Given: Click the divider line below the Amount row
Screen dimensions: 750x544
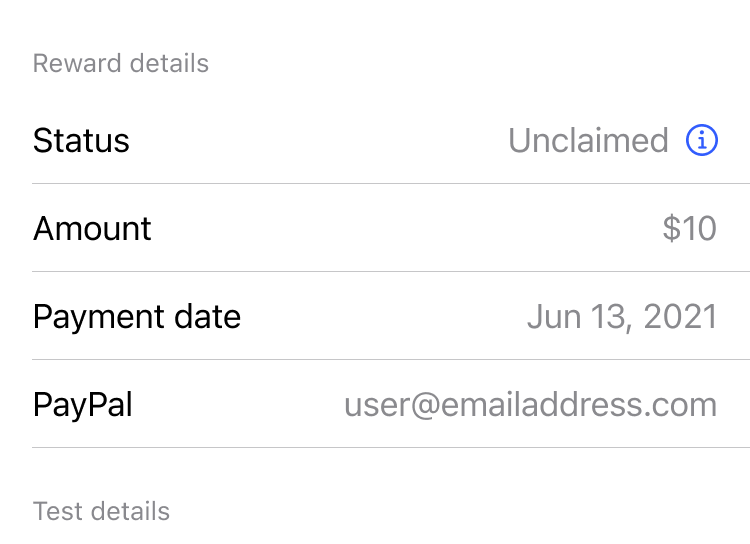Looking at the screenshot, I should [390, 271].
